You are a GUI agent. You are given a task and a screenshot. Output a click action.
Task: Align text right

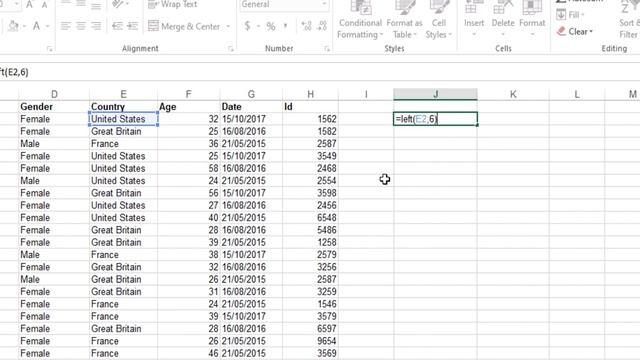(x=96, y=26)
